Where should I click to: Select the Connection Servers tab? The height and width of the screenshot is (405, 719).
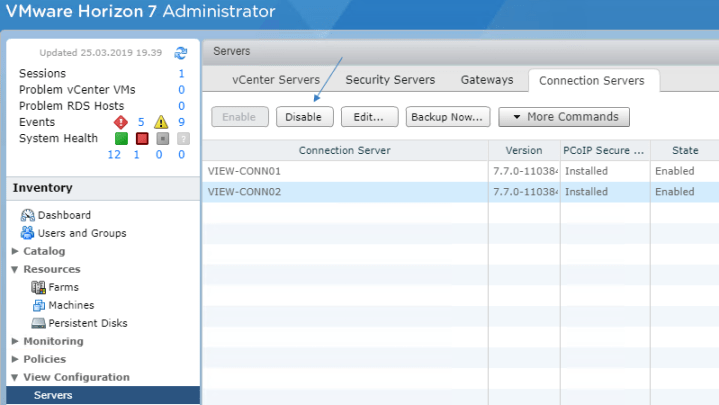[x=592, y=81]
